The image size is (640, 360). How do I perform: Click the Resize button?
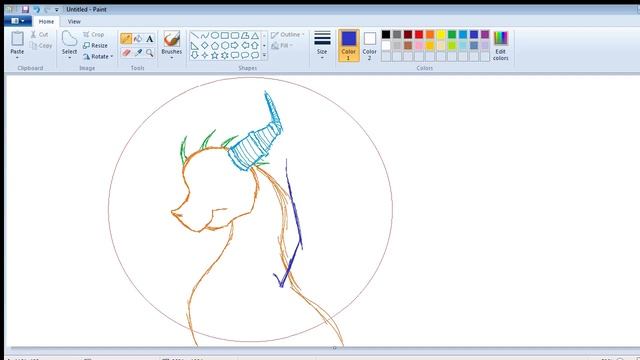(96, 46)
